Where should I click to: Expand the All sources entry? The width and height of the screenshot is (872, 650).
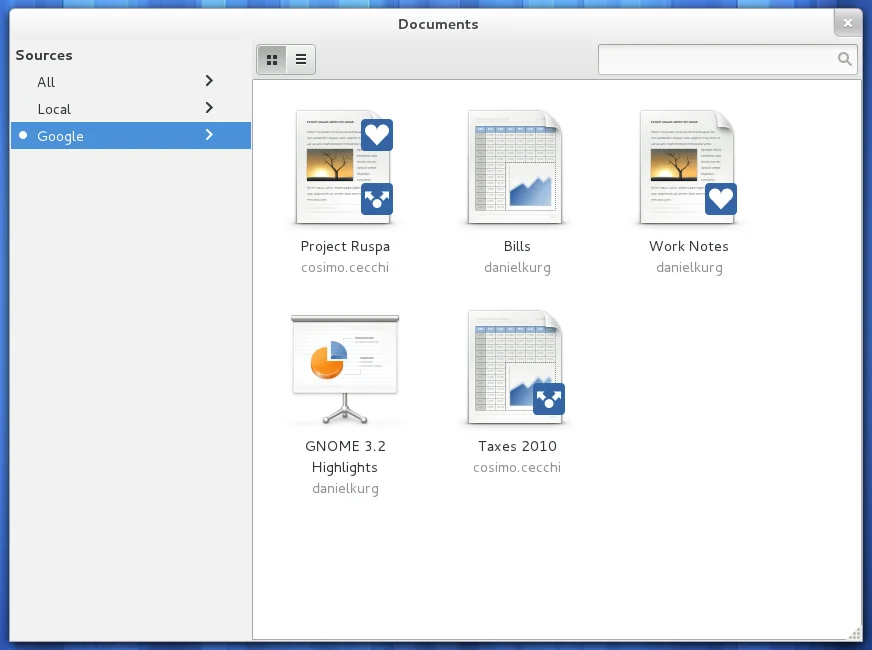pos(209,81)
